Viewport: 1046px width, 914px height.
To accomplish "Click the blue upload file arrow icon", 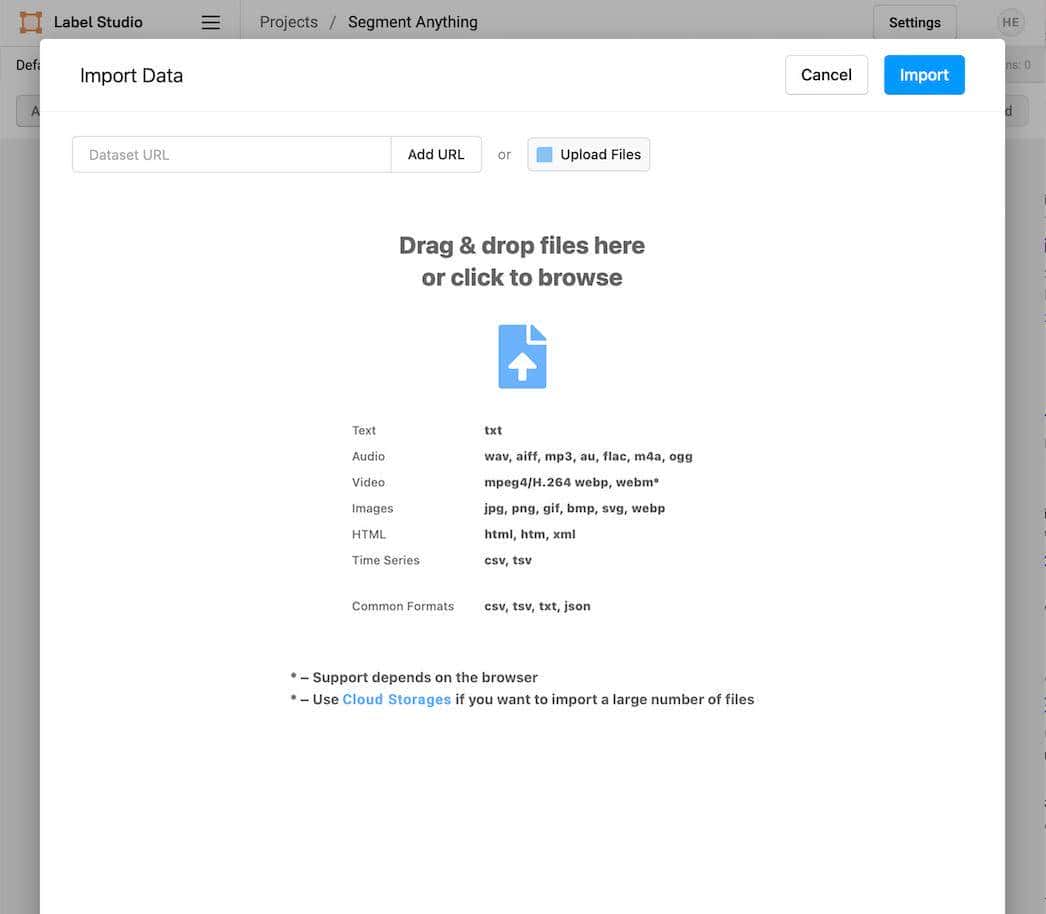I will (x=522, y=357).
